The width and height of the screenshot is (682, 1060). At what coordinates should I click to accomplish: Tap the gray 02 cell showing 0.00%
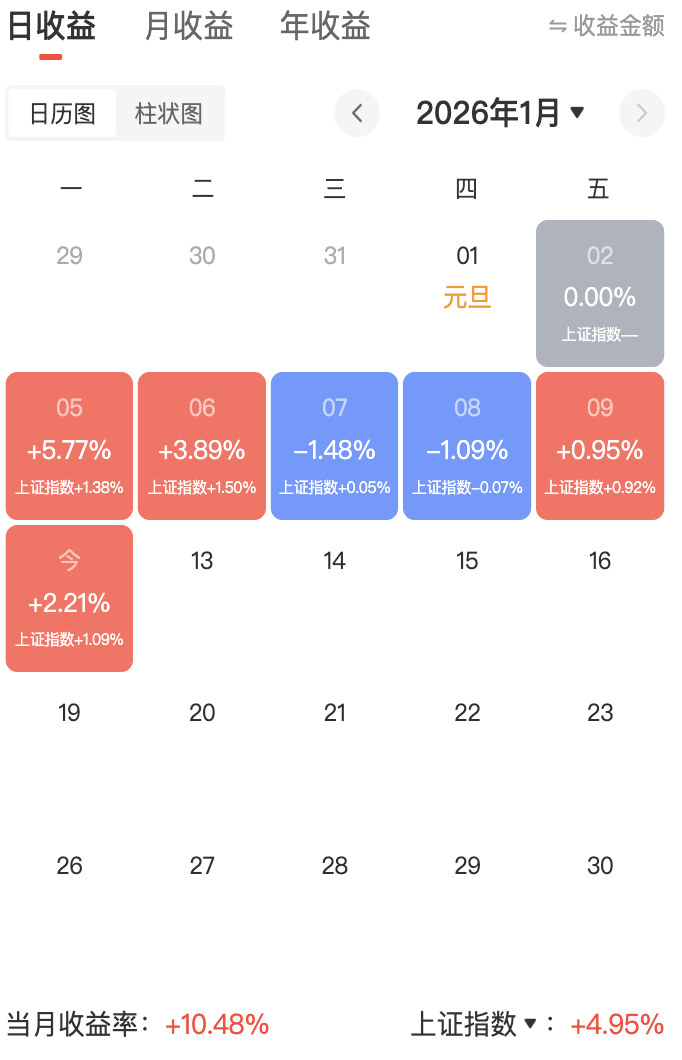pos(600,293)
